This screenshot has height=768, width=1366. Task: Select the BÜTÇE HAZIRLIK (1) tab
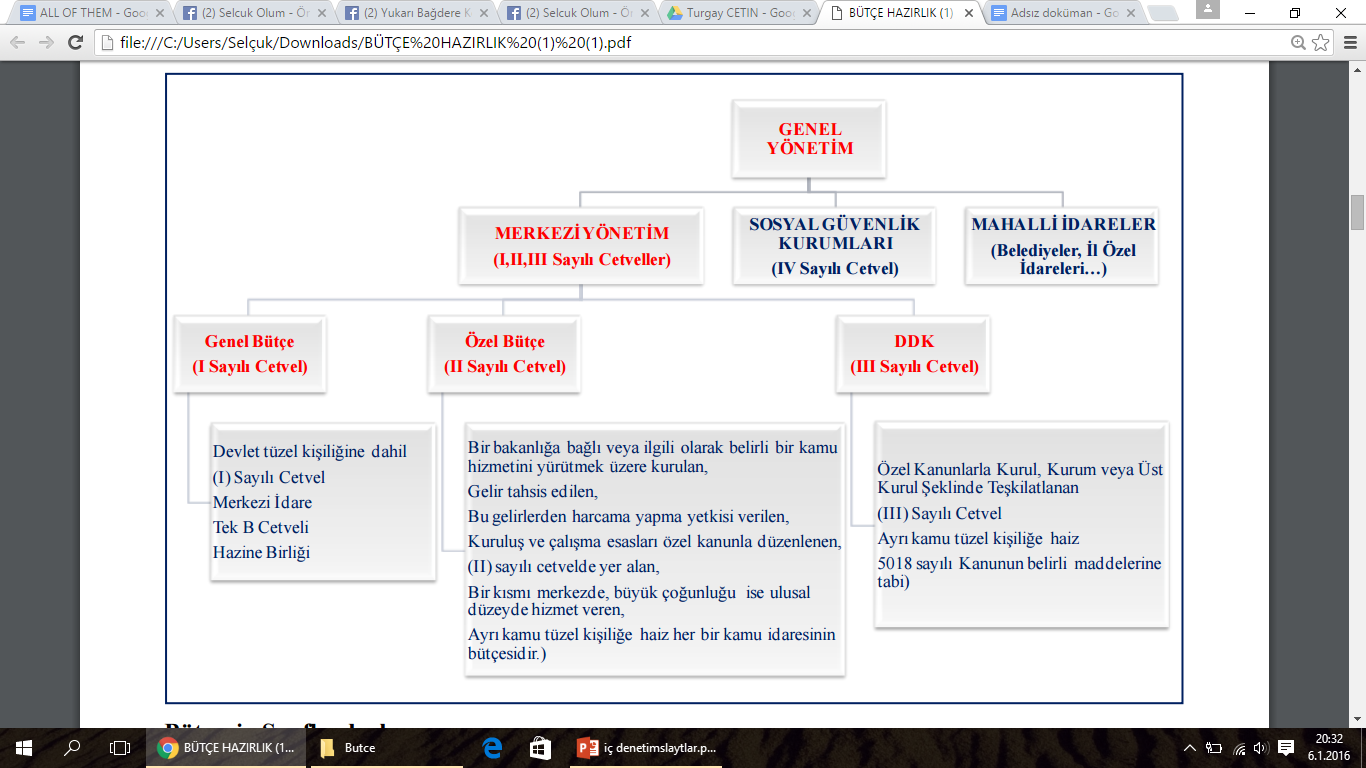901,14
